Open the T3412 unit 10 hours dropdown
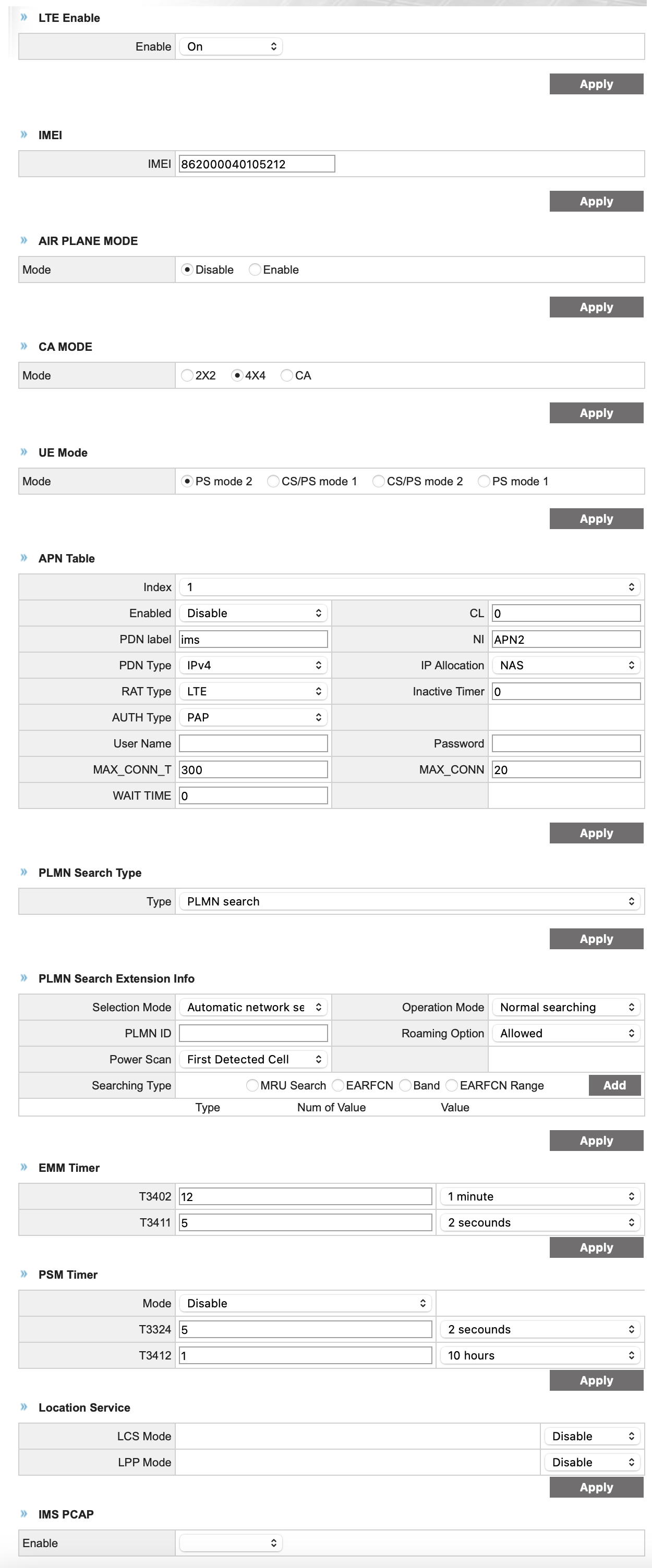The width and height of the screenshot is (652, 1568). pos(540,1355)
